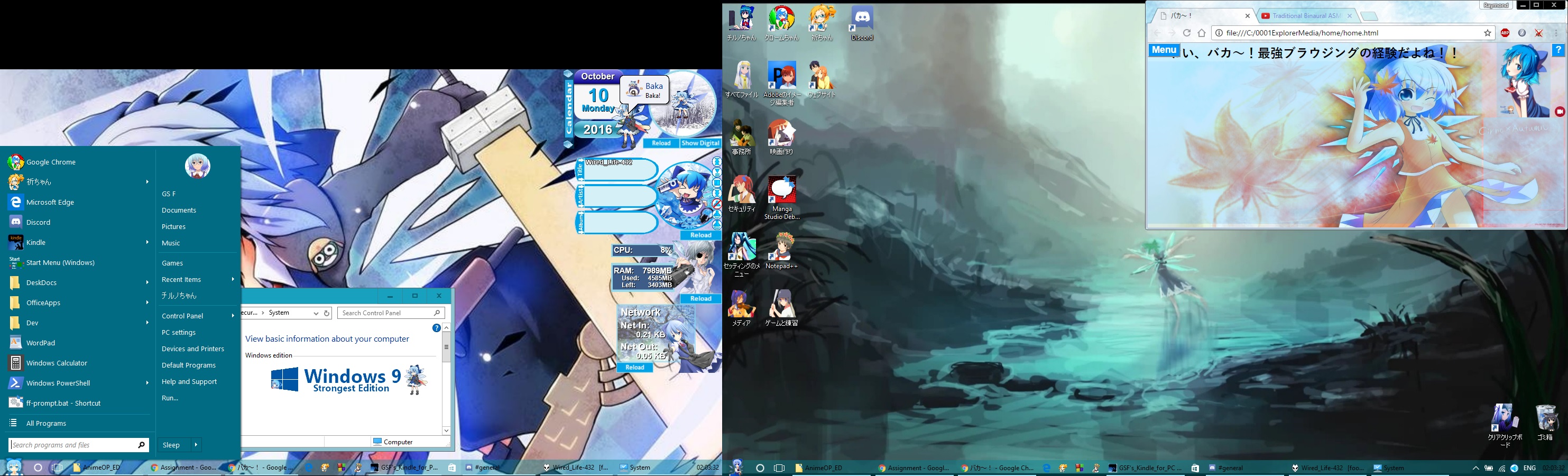Click the Search Control Panel field
Screen dimensions: 1568x476
click(x=391, y=313)
